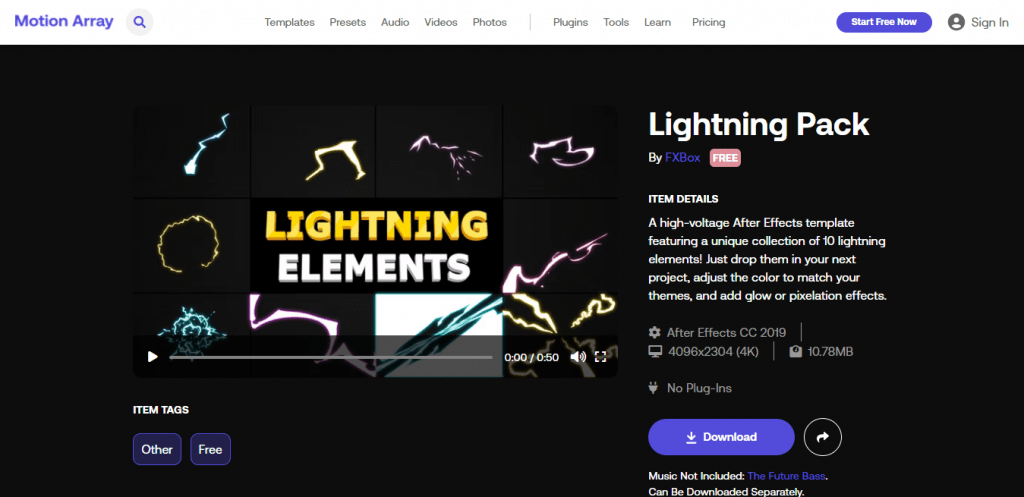The width and height of the screenshot is (1024, 497).
Task: Click the Motion Array logo
Action: tap(64, 21)
